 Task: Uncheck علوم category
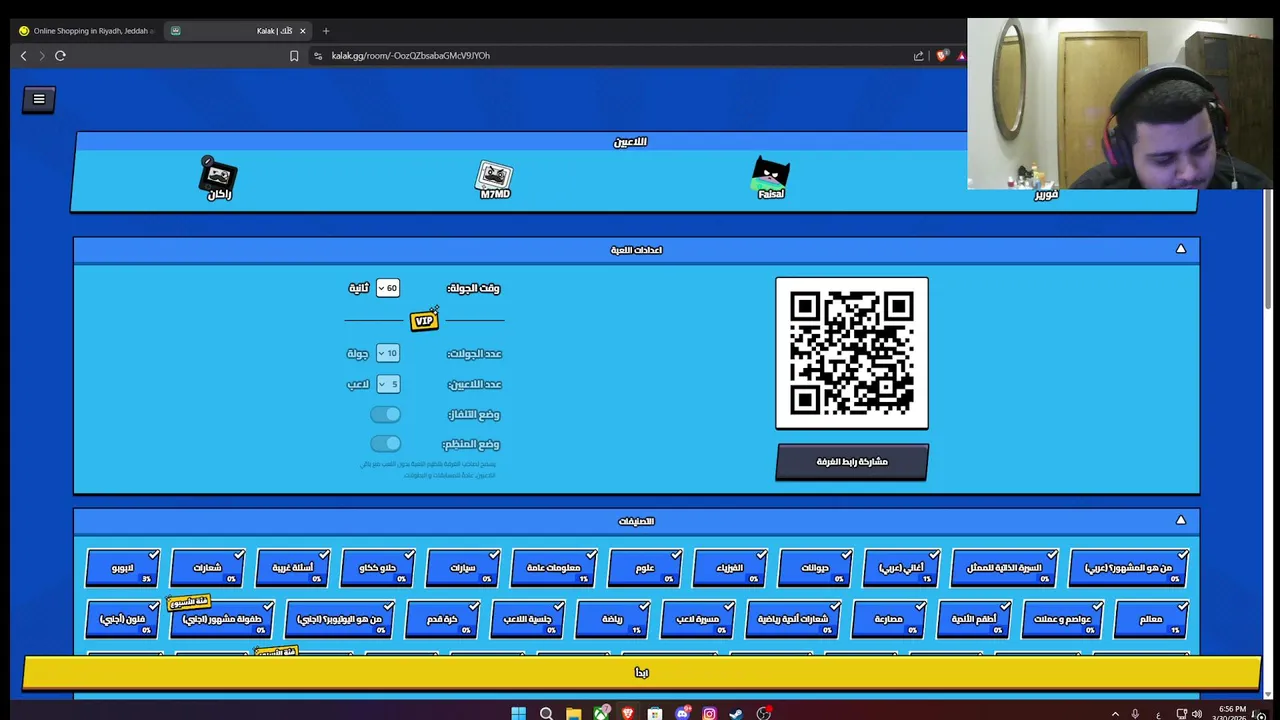tap(645, 568)
